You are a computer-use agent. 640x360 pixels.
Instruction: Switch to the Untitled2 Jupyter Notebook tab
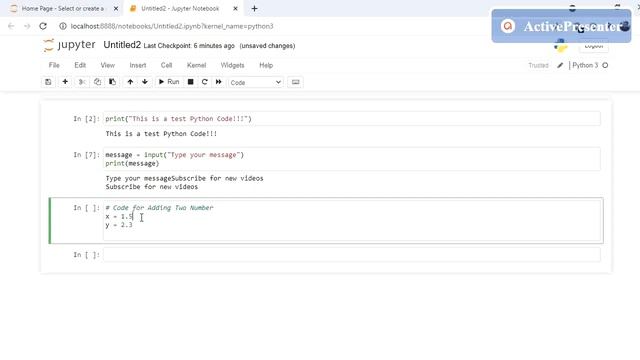pos(180,9)
